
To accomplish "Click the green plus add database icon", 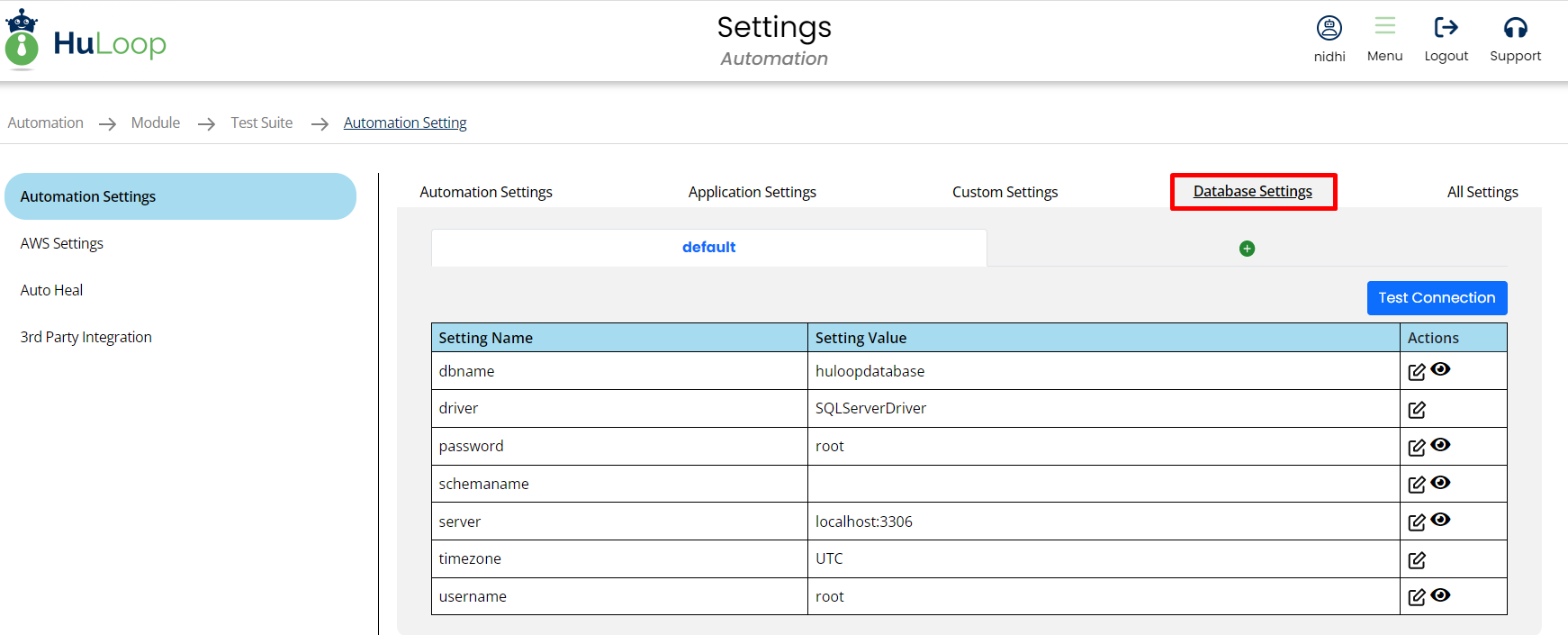I will pyautogui.click(x=1247, y=249).
